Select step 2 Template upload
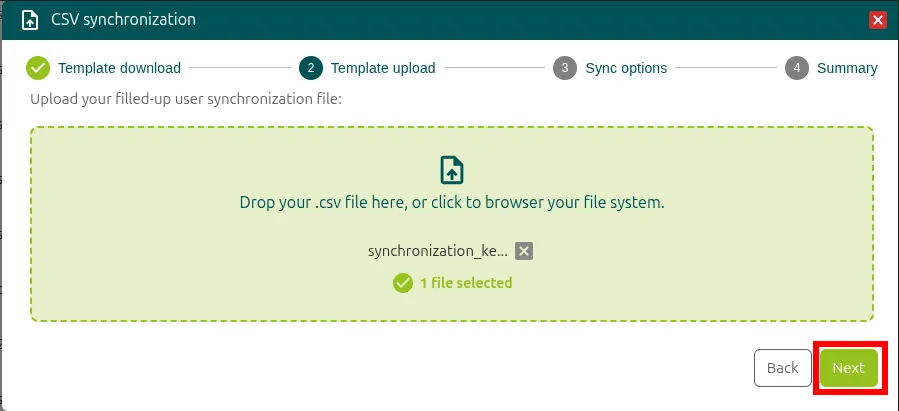Screen dimensions: 899x411 [x=368, y=68]
